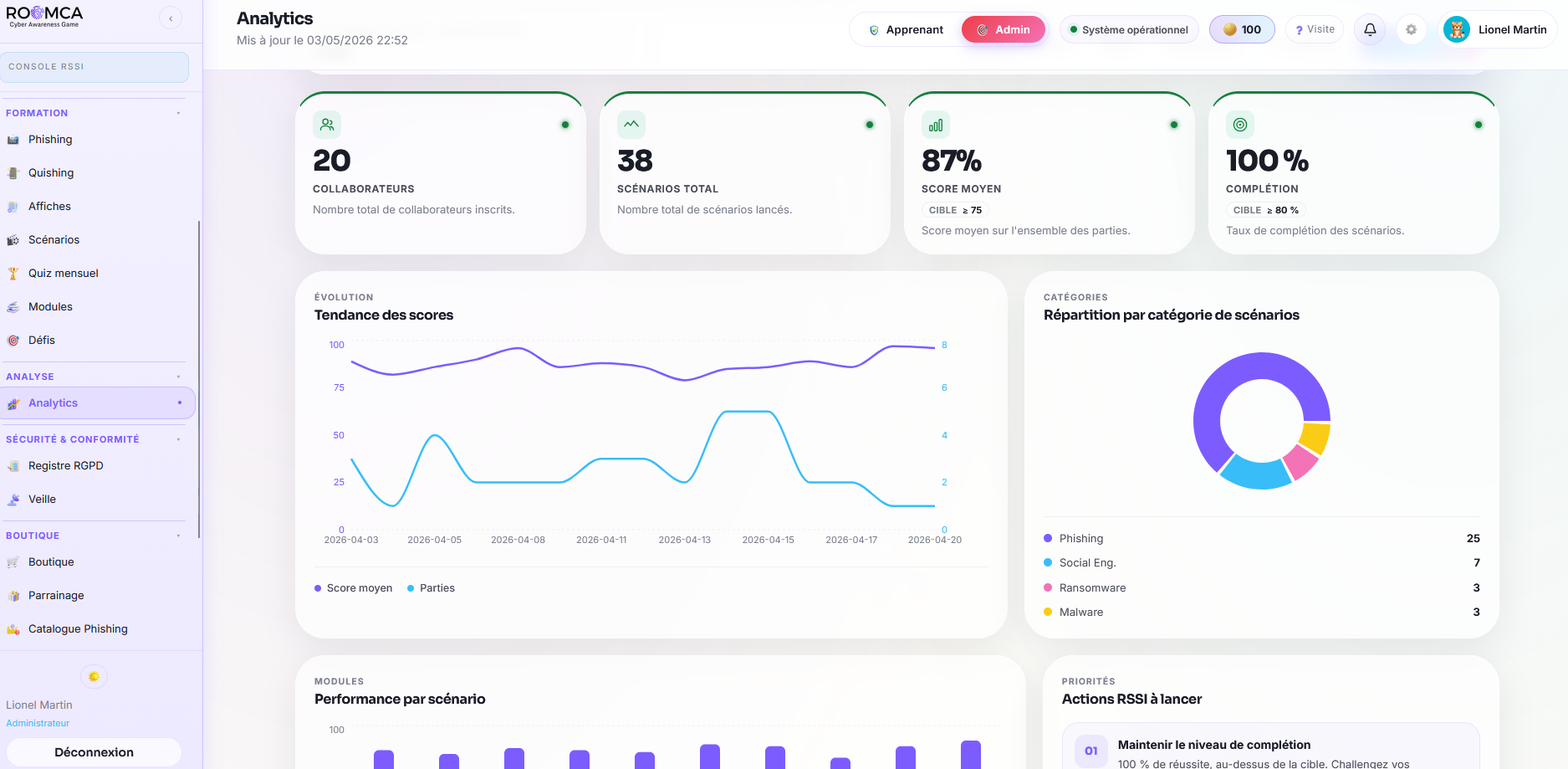Click the Phishing sidebar icon
The image size is (1568, 769).
coord(13,140)
